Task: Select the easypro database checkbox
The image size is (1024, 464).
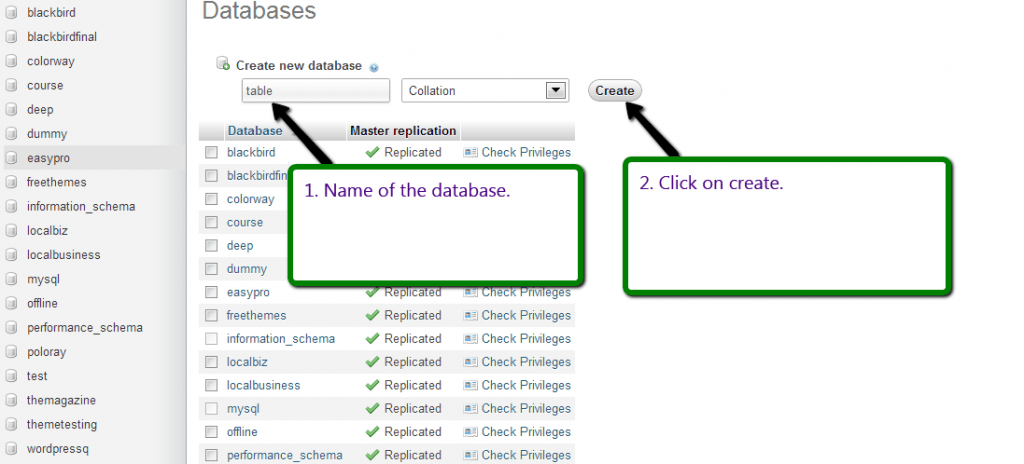Action: point(211,292)
